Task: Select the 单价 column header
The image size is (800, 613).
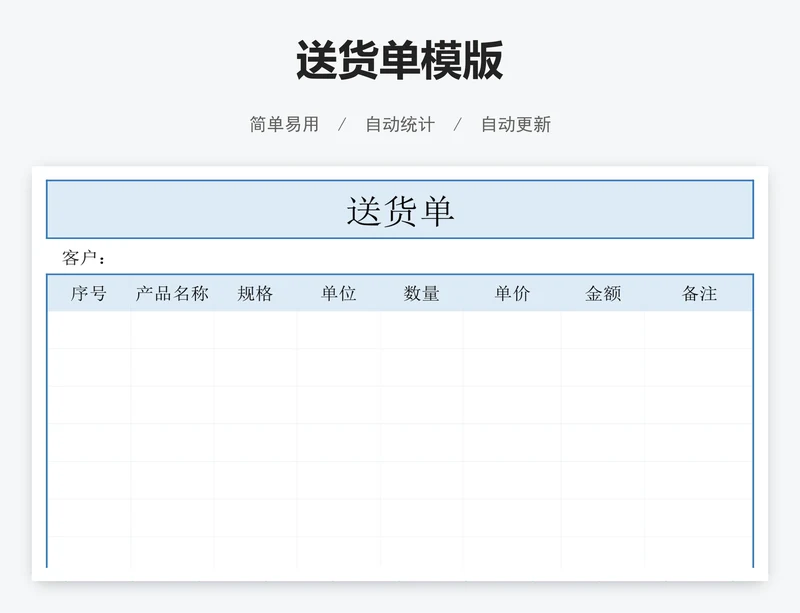Action: (512, 293)
